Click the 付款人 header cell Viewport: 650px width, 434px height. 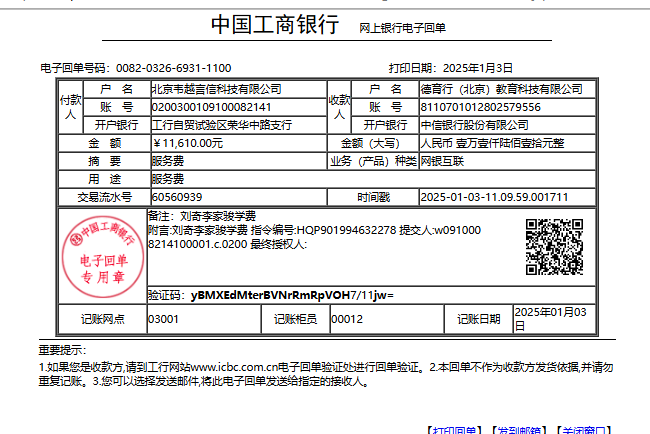point(70,107)
